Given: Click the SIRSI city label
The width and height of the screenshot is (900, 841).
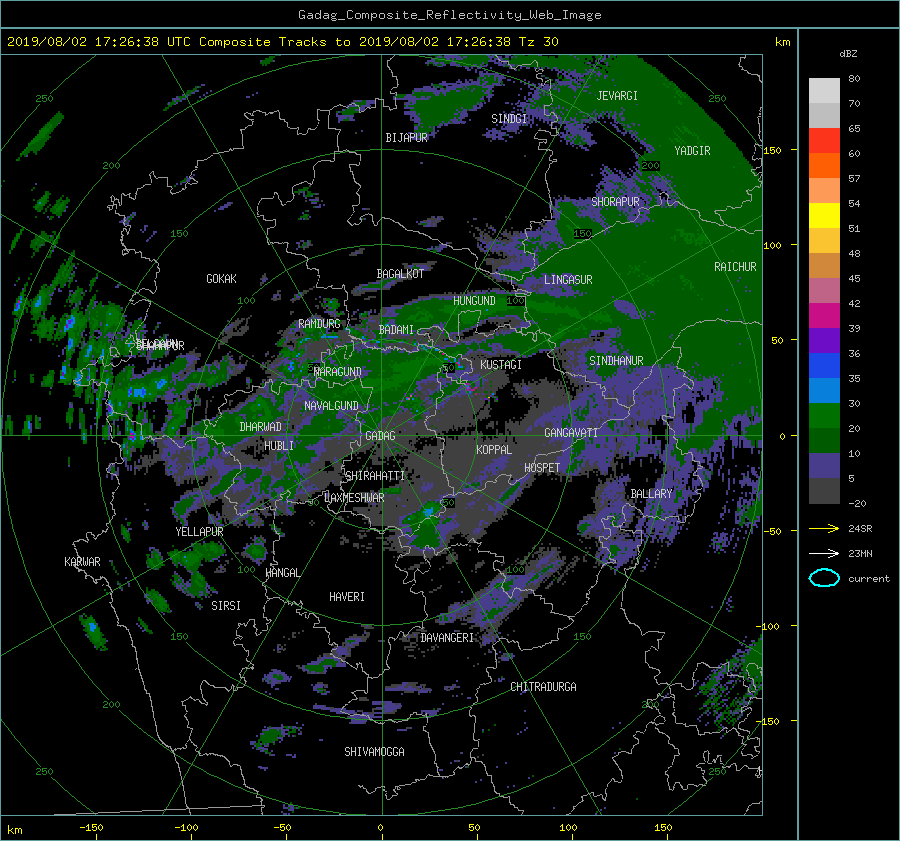Looking at the screenshot, I should pos(226,606).
